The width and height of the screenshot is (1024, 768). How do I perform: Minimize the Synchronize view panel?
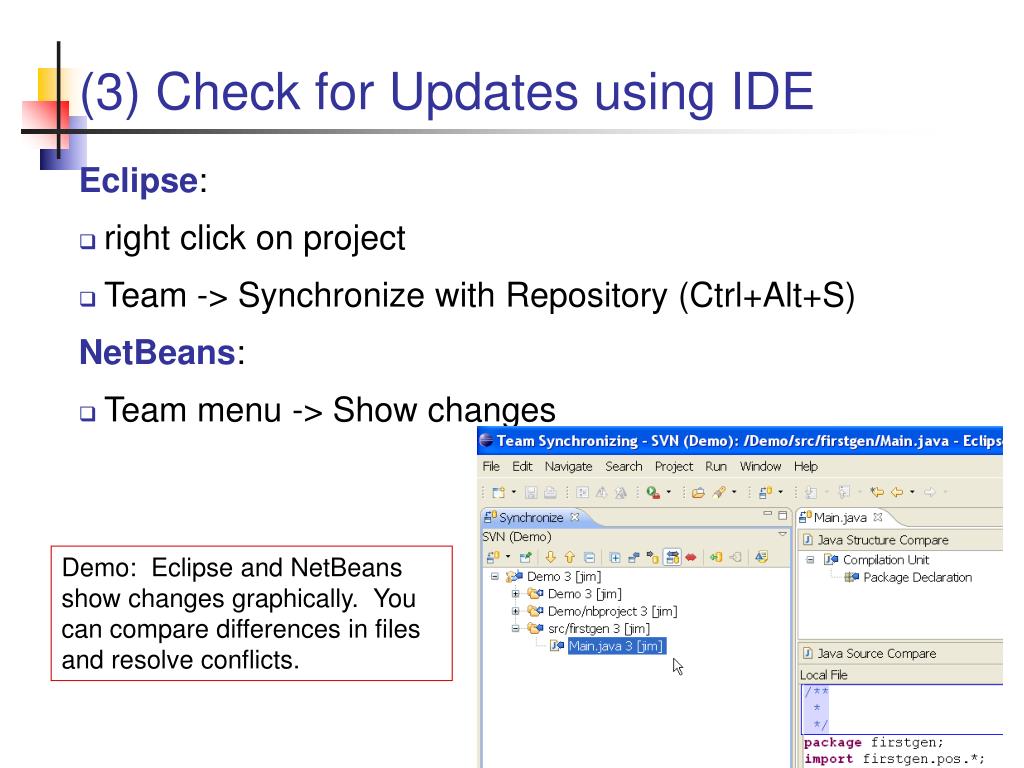tap(767, 513)
